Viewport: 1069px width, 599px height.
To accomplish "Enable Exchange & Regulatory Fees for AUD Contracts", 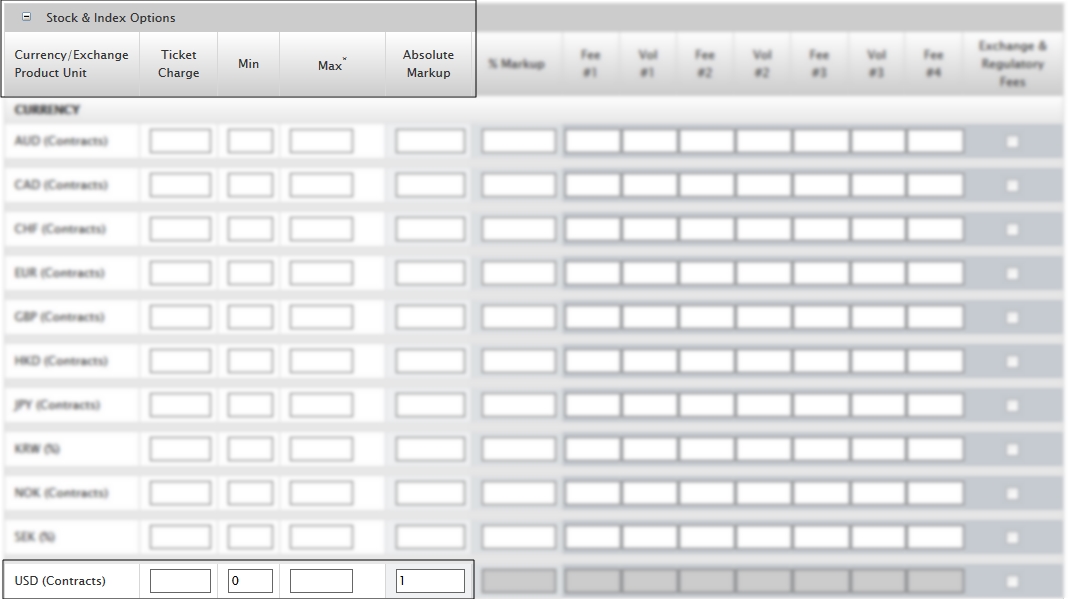I will (1013, 140).
